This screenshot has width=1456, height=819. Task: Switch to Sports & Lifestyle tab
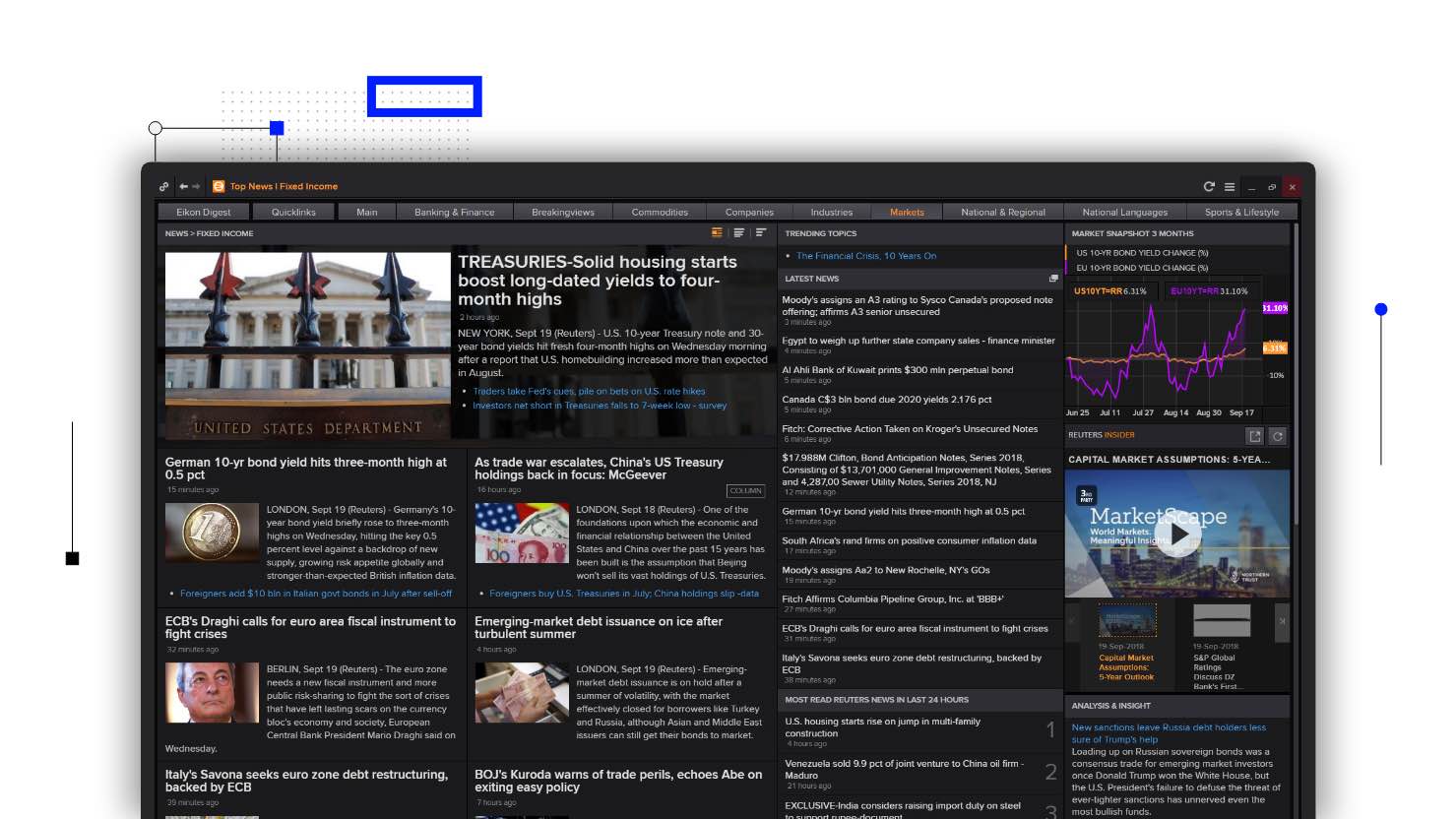point(1241,212)
